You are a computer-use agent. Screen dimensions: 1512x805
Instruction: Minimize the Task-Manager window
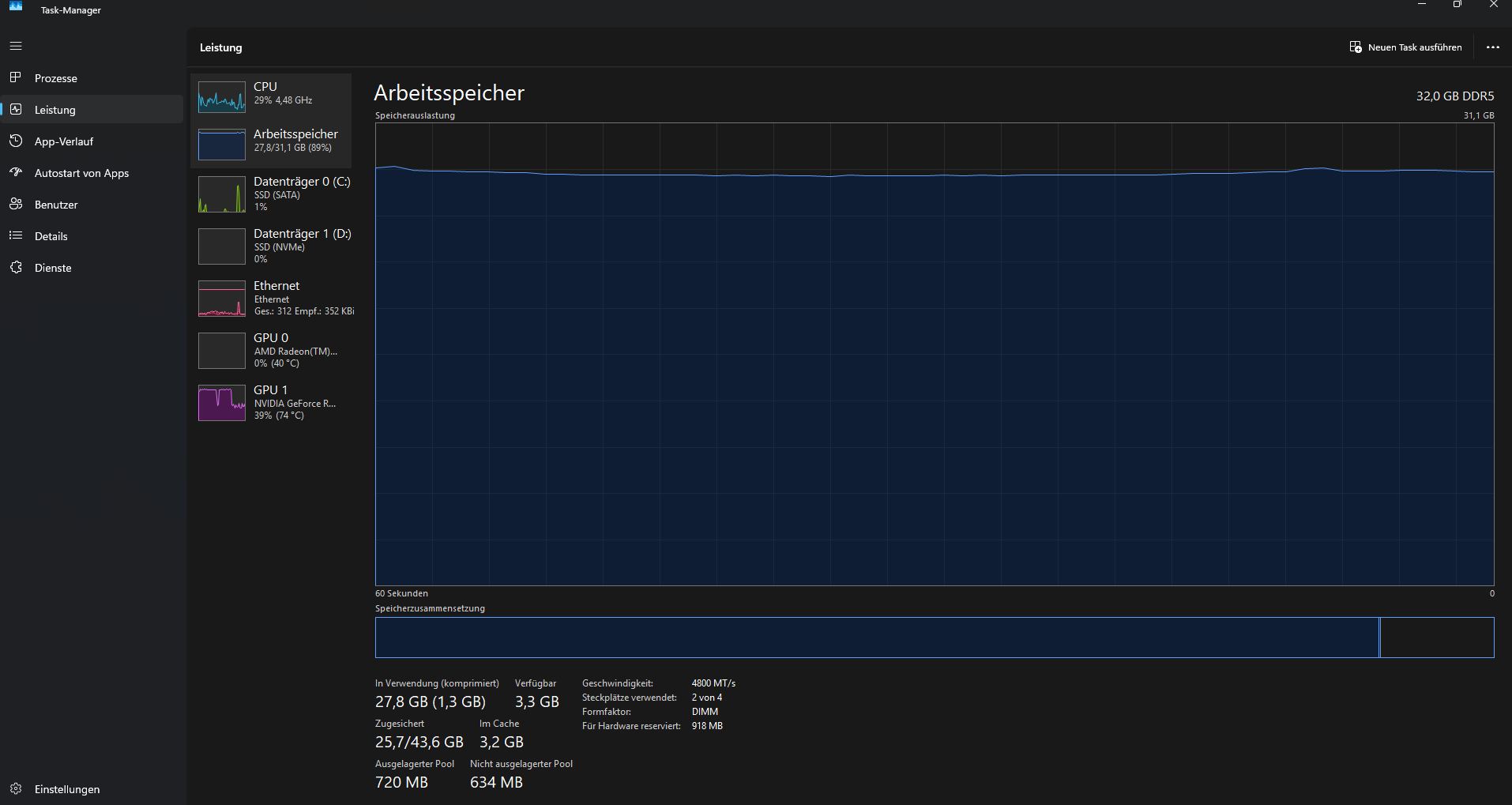click(1422, 5)
